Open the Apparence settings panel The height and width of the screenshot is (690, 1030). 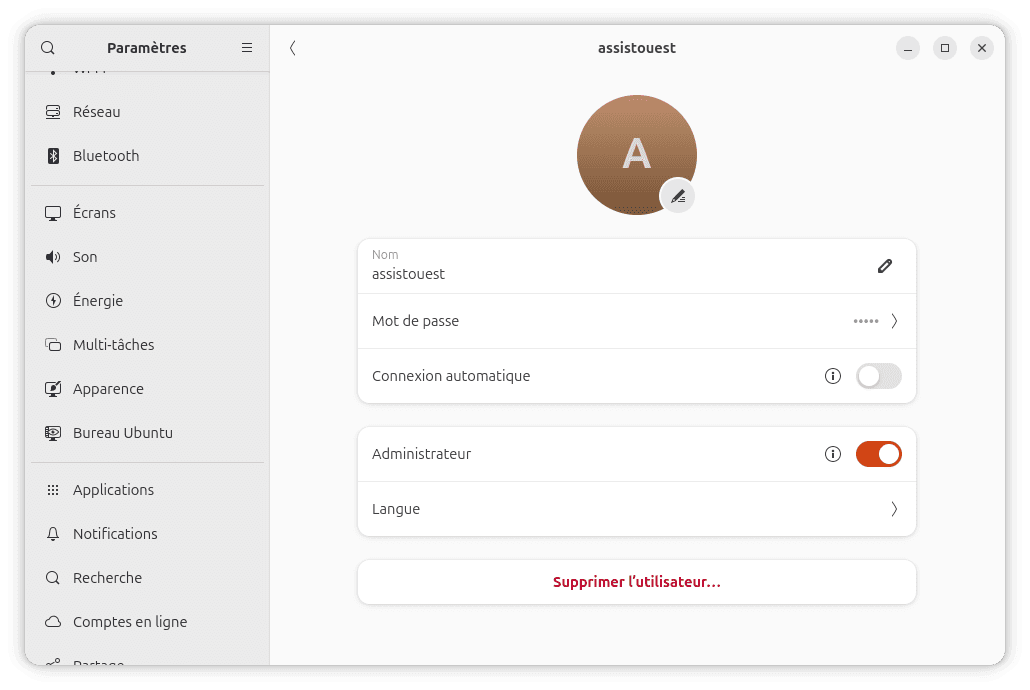pyautogui.click(x=147, y=389)
